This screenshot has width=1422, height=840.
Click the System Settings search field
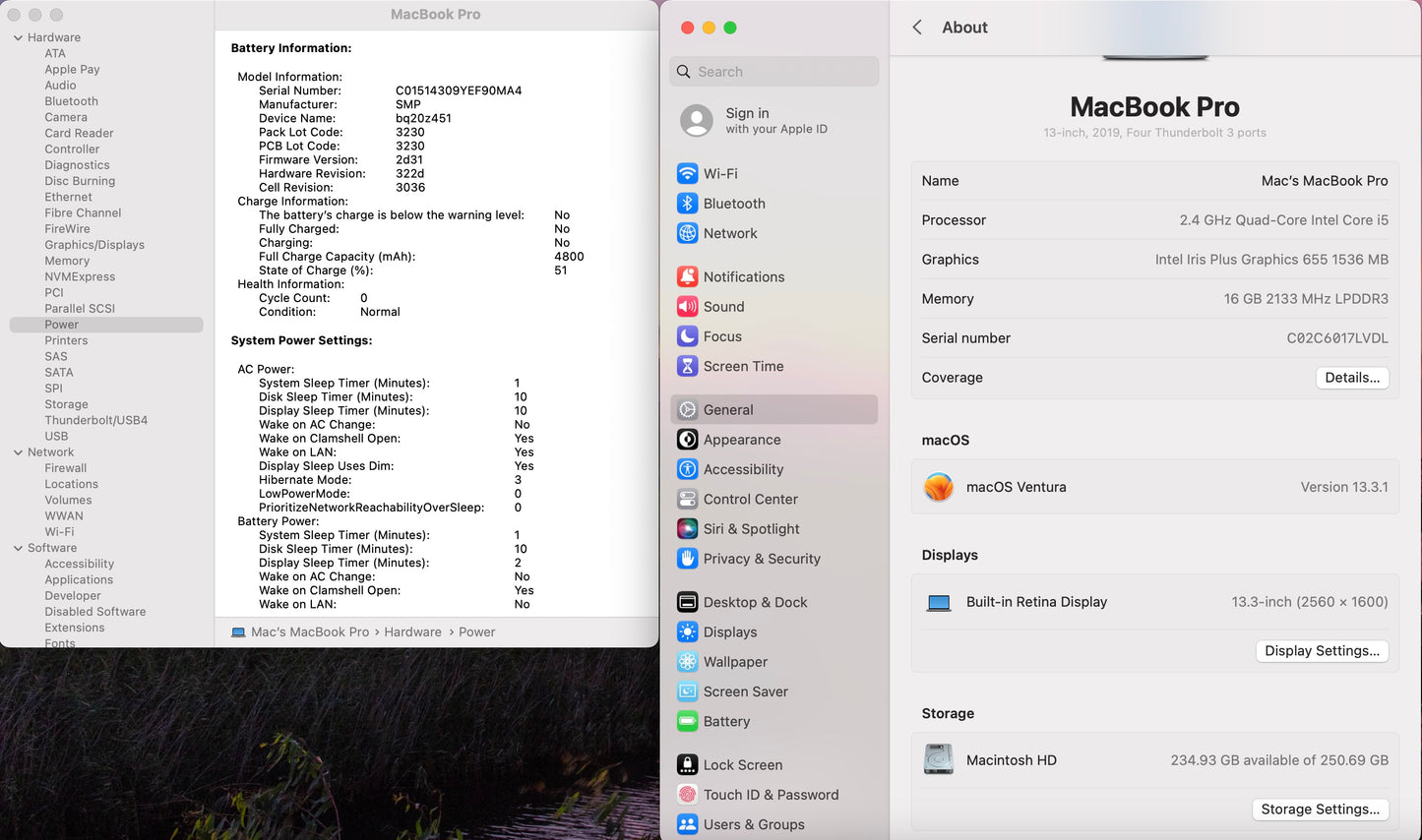(773, 71)
